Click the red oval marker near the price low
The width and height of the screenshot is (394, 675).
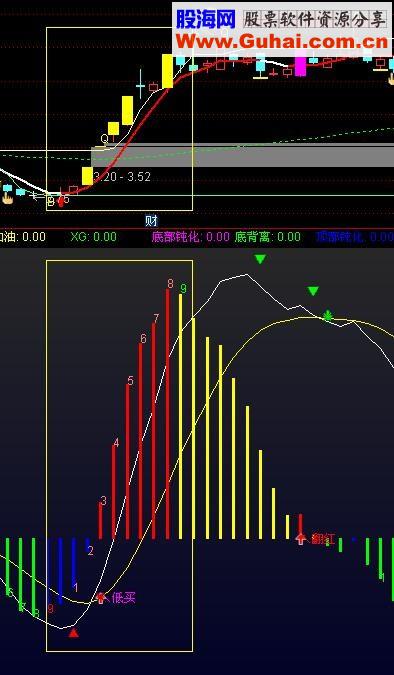tap(61, 201)
